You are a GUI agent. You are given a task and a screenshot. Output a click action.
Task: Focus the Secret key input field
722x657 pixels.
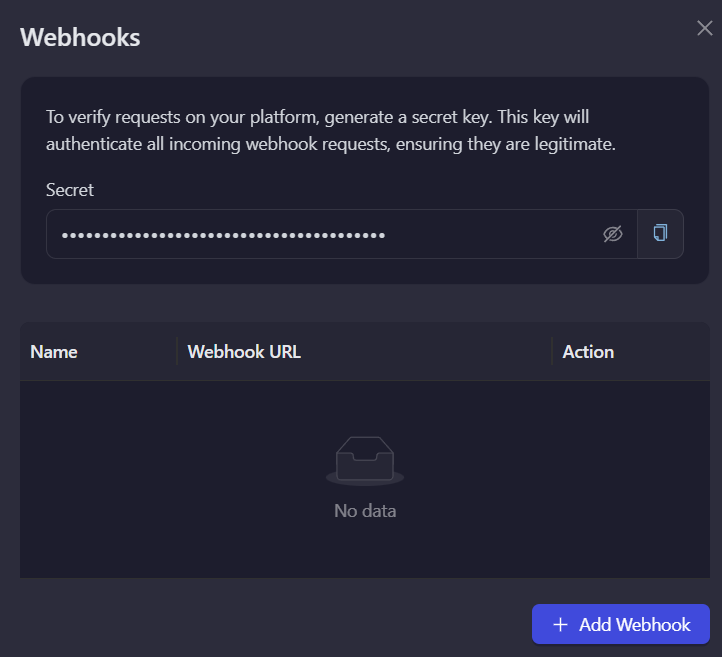pos(342,234)
